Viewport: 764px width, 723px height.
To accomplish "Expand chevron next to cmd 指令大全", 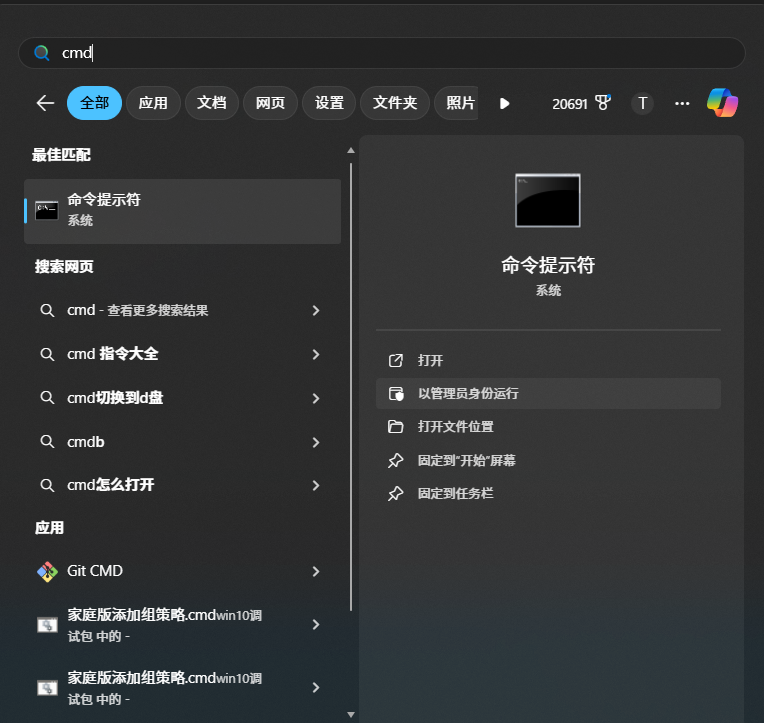I will pos(316,354).
